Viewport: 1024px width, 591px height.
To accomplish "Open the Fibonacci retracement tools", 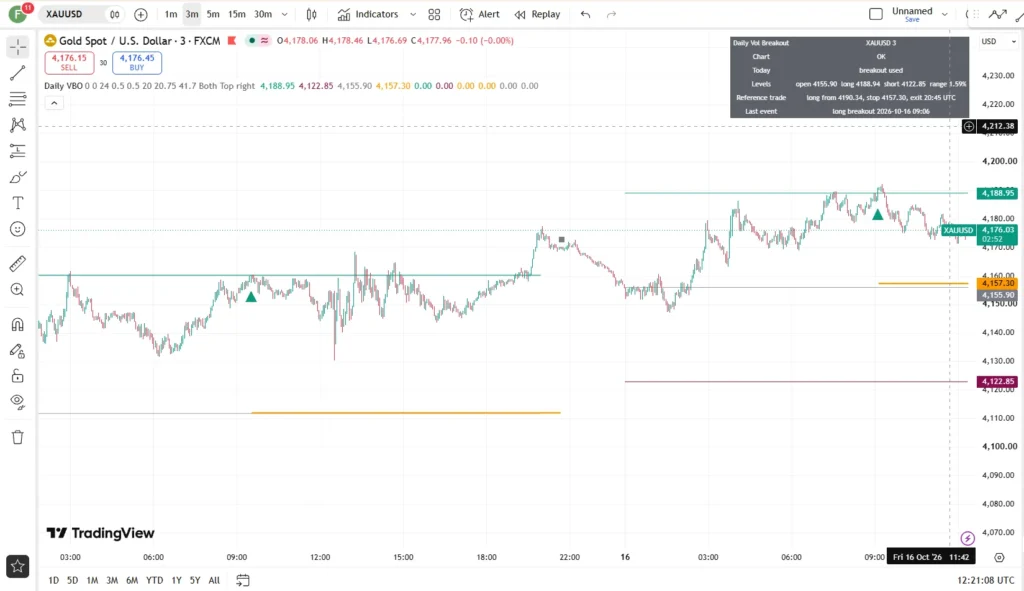I will (x=18, y=99).
